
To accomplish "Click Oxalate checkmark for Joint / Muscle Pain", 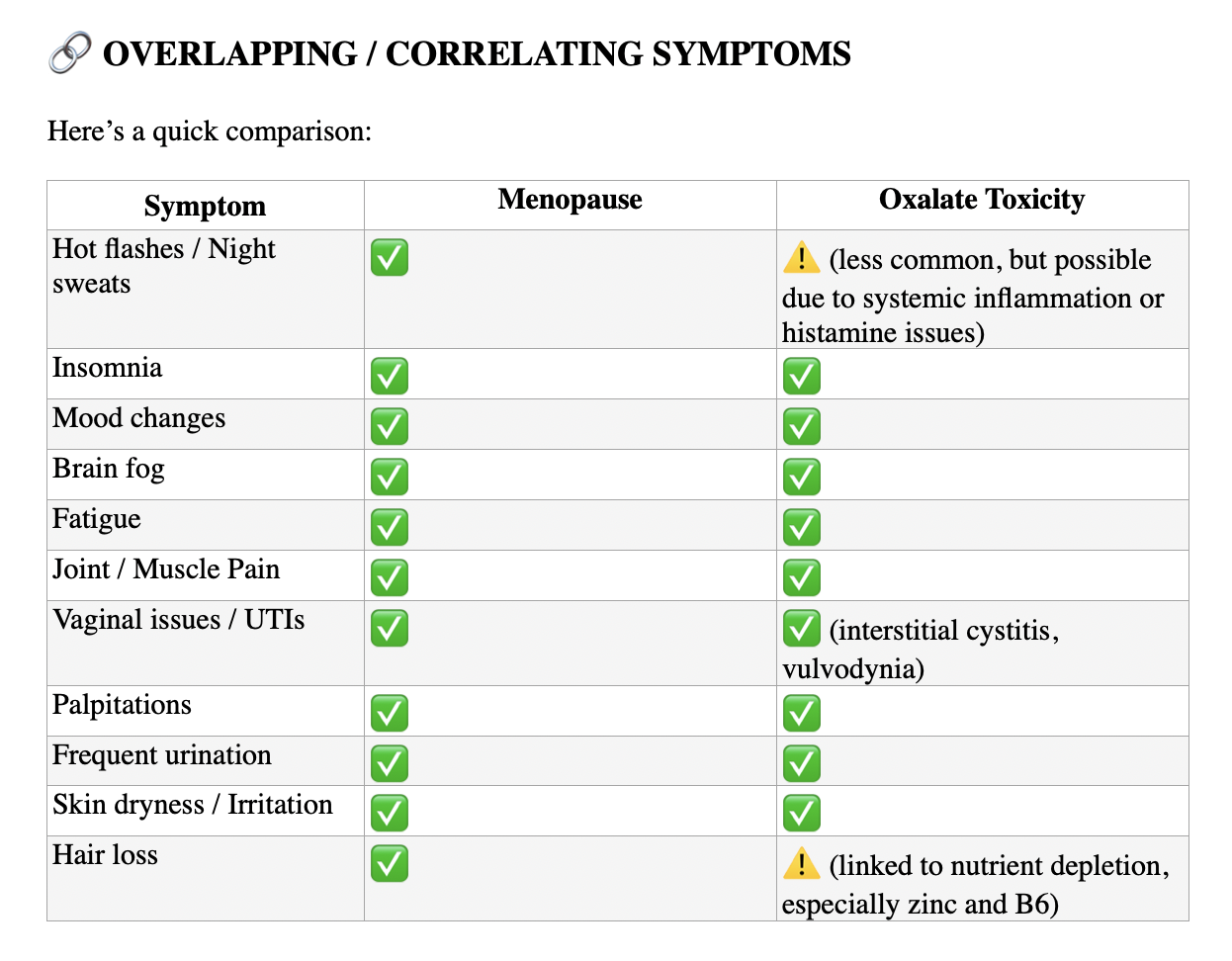I will (802, 577).
